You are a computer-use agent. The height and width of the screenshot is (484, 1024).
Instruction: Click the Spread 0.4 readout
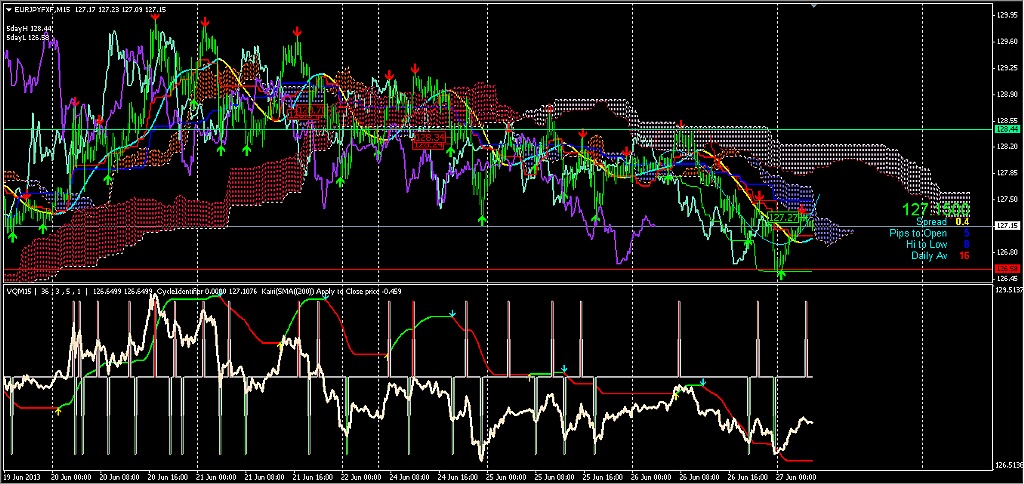(x=935, y=222)
